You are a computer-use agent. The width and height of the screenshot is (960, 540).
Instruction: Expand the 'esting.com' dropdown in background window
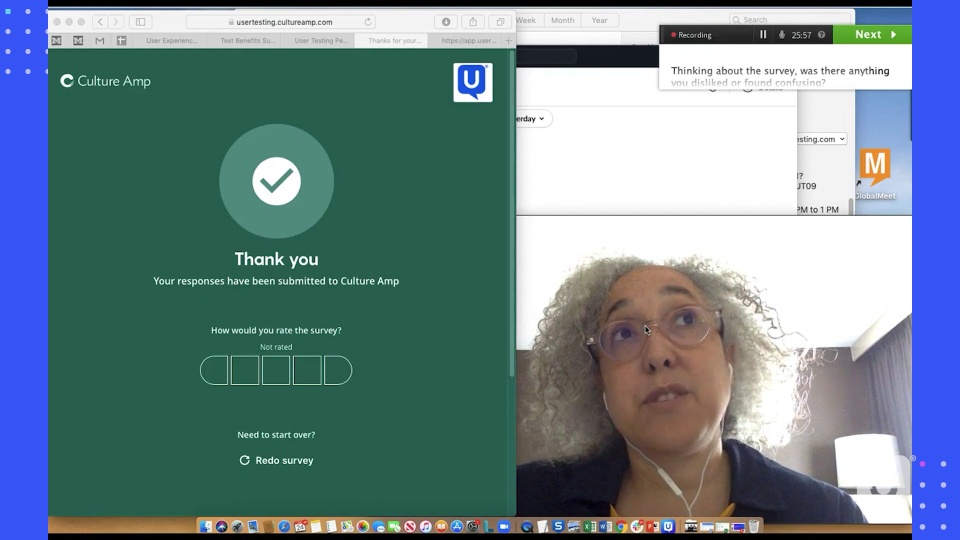pyautogui.click(x=822, y=139)
